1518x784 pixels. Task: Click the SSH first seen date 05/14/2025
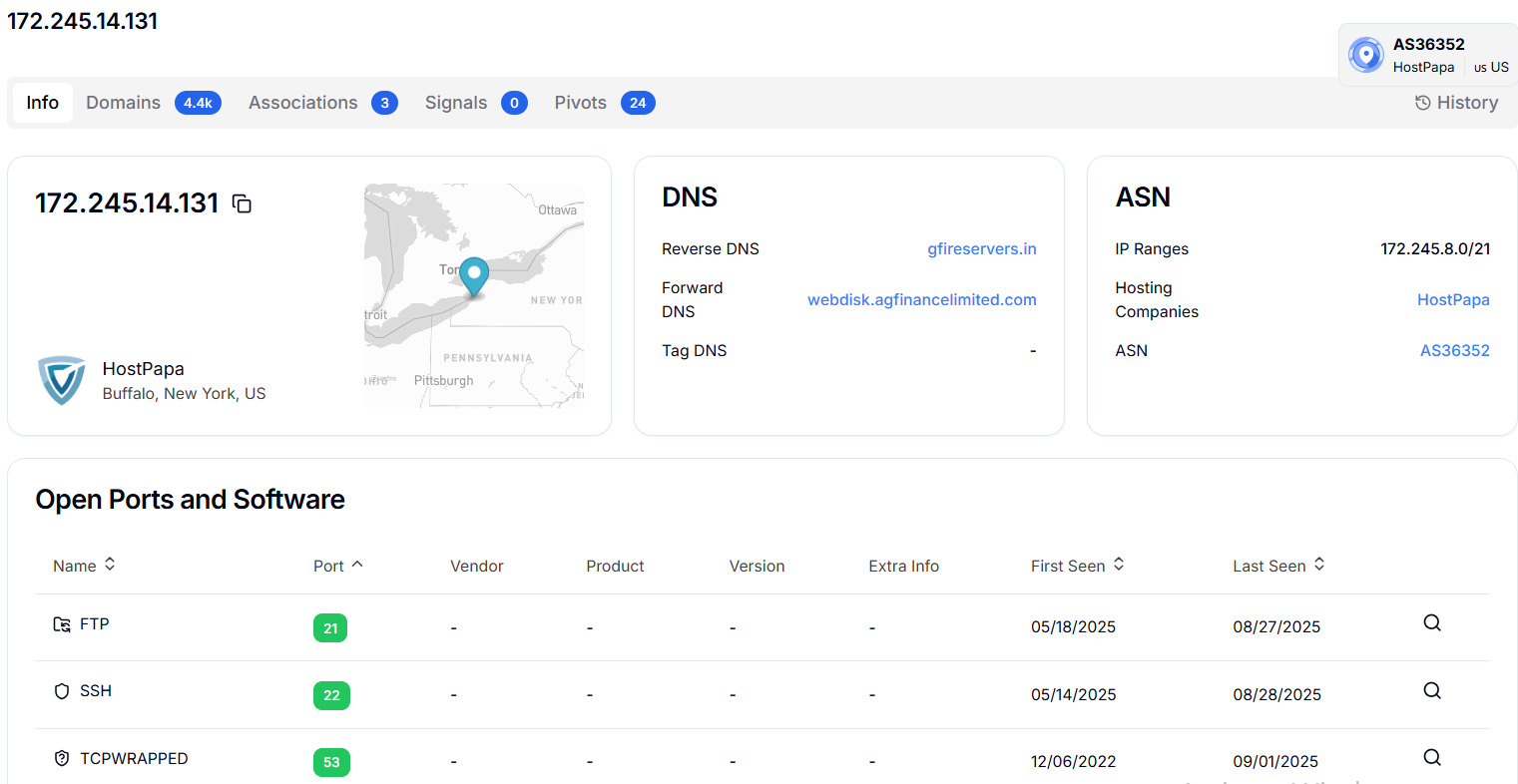1074,695
